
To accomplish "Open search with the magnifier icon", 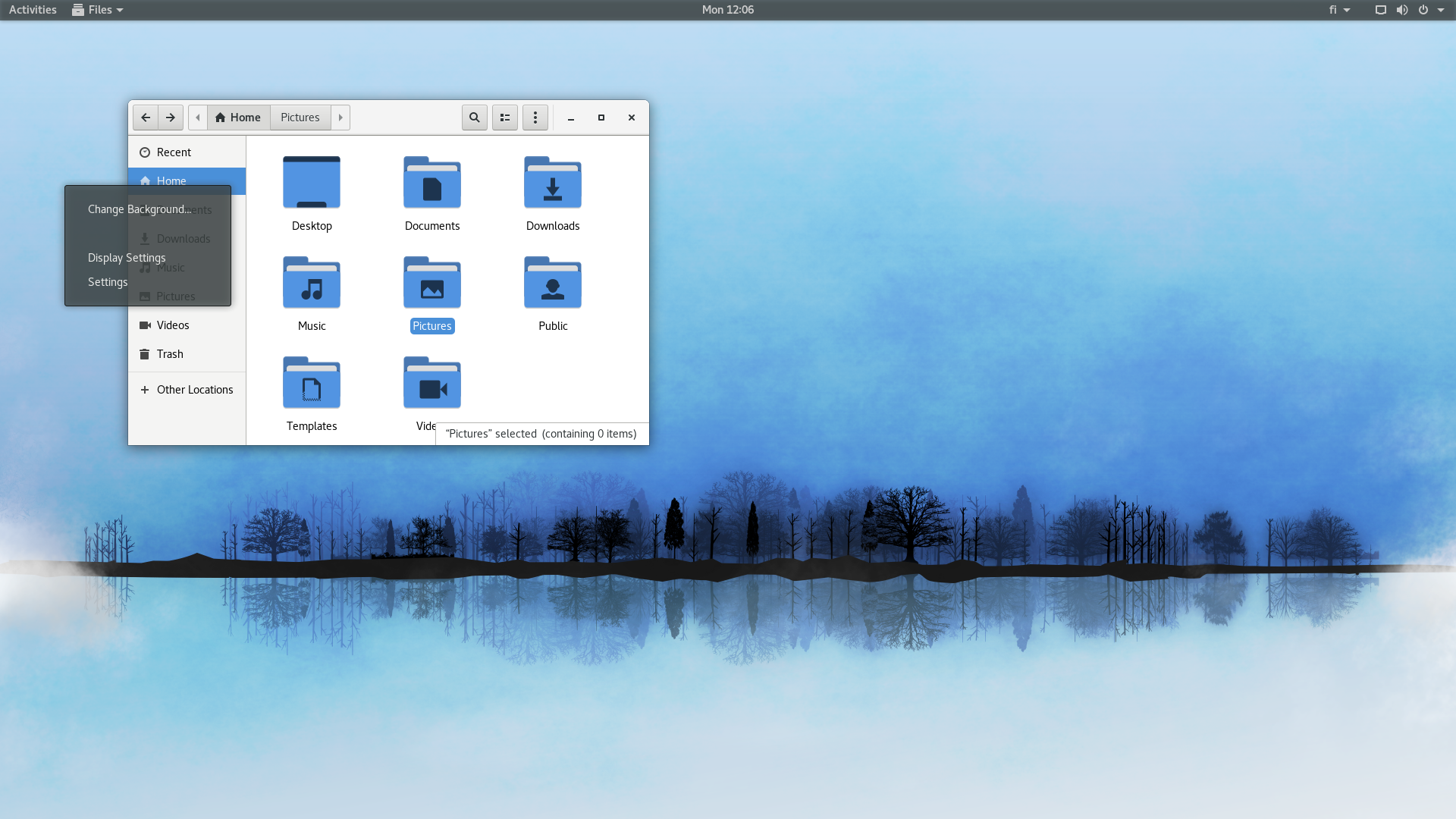I will coord(475,118).
